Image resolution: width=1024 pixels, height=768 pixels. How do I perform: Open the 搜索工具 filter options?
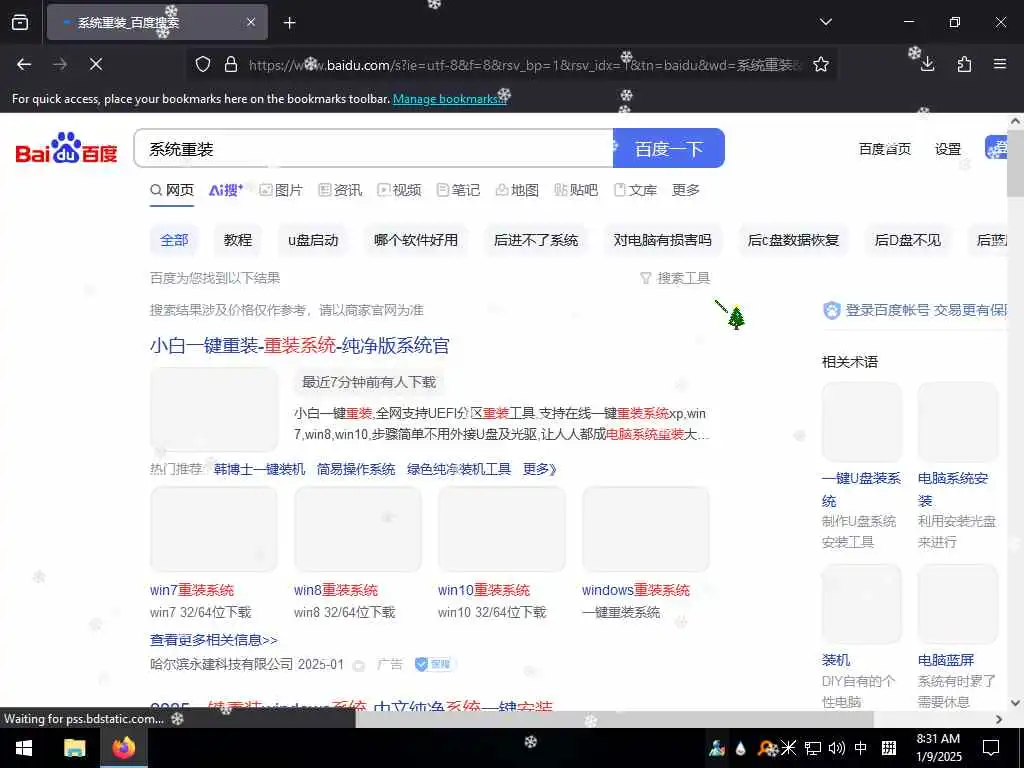point(675,278)
